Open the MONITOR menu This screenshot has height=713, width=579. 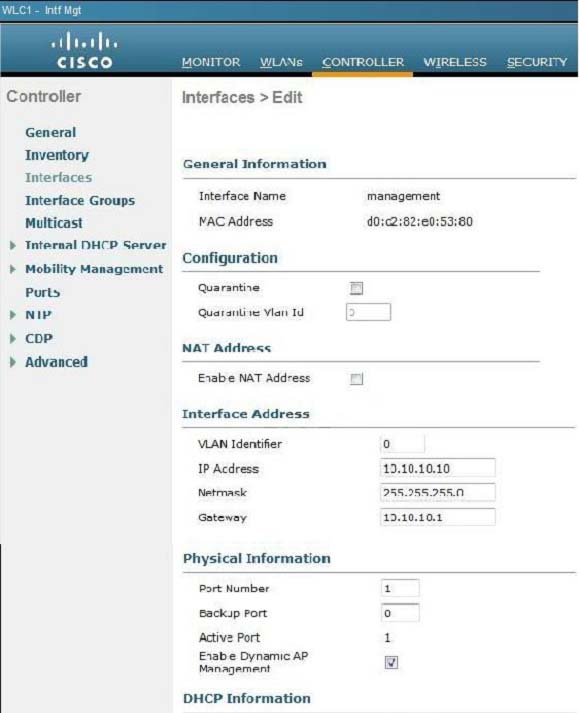tap(211, 62)
